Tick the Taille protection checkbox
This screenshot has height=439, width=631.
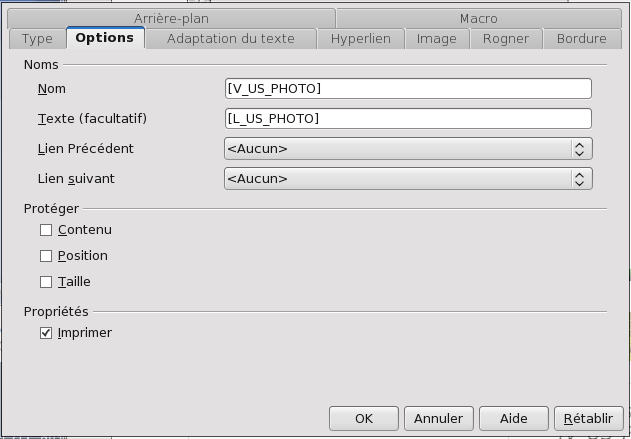tap(46, 282)
